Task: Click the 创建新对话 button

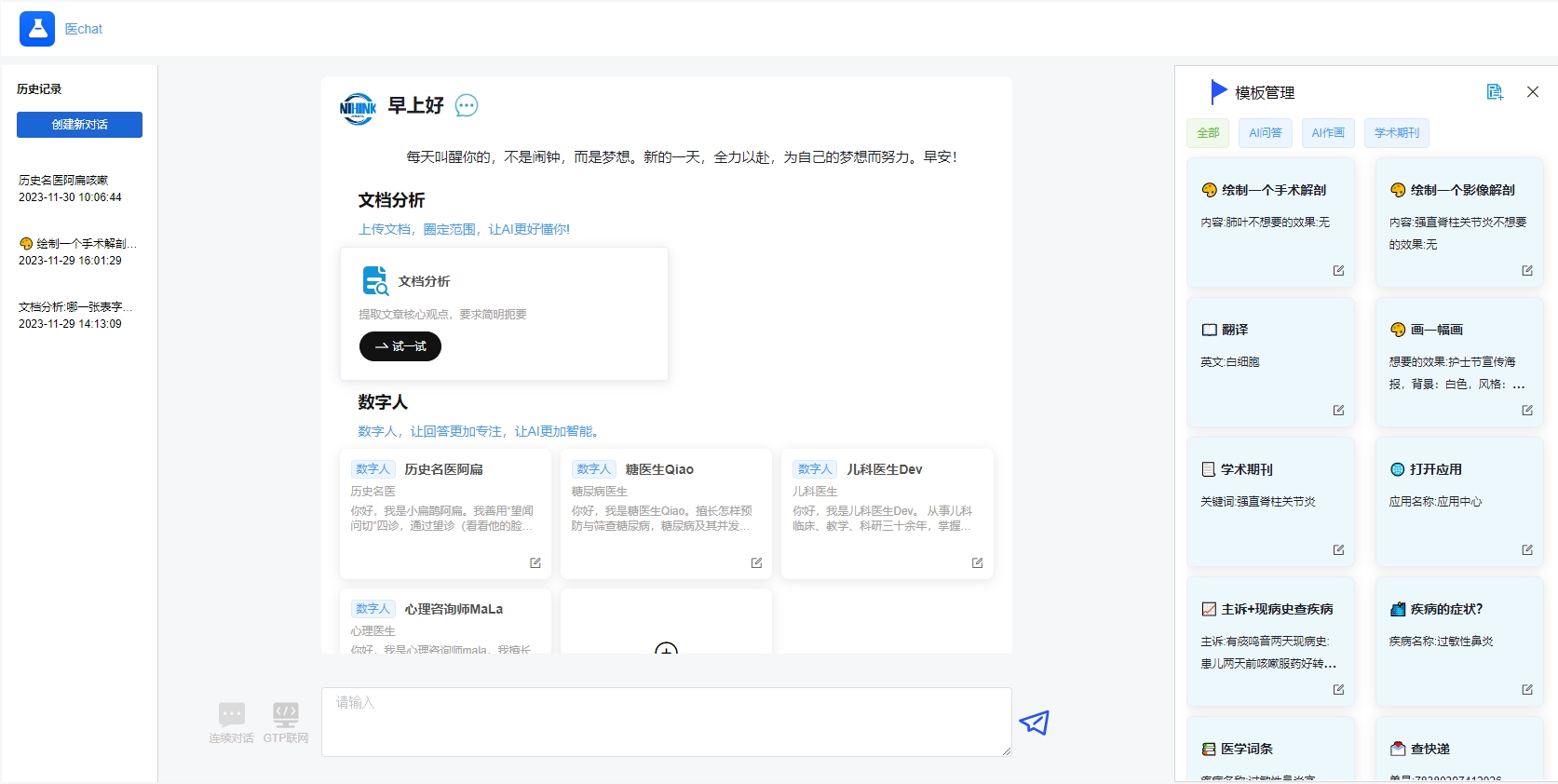Action: coord(79,125)
